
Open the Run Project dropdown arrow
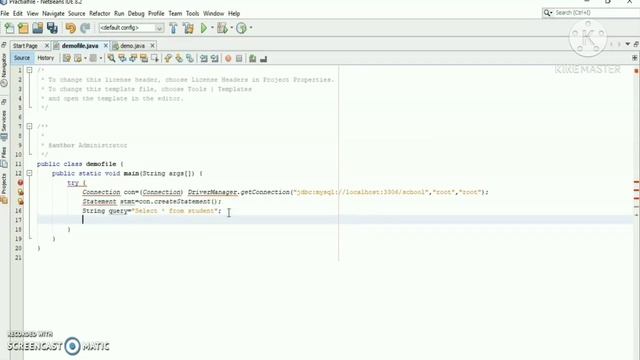212,28
